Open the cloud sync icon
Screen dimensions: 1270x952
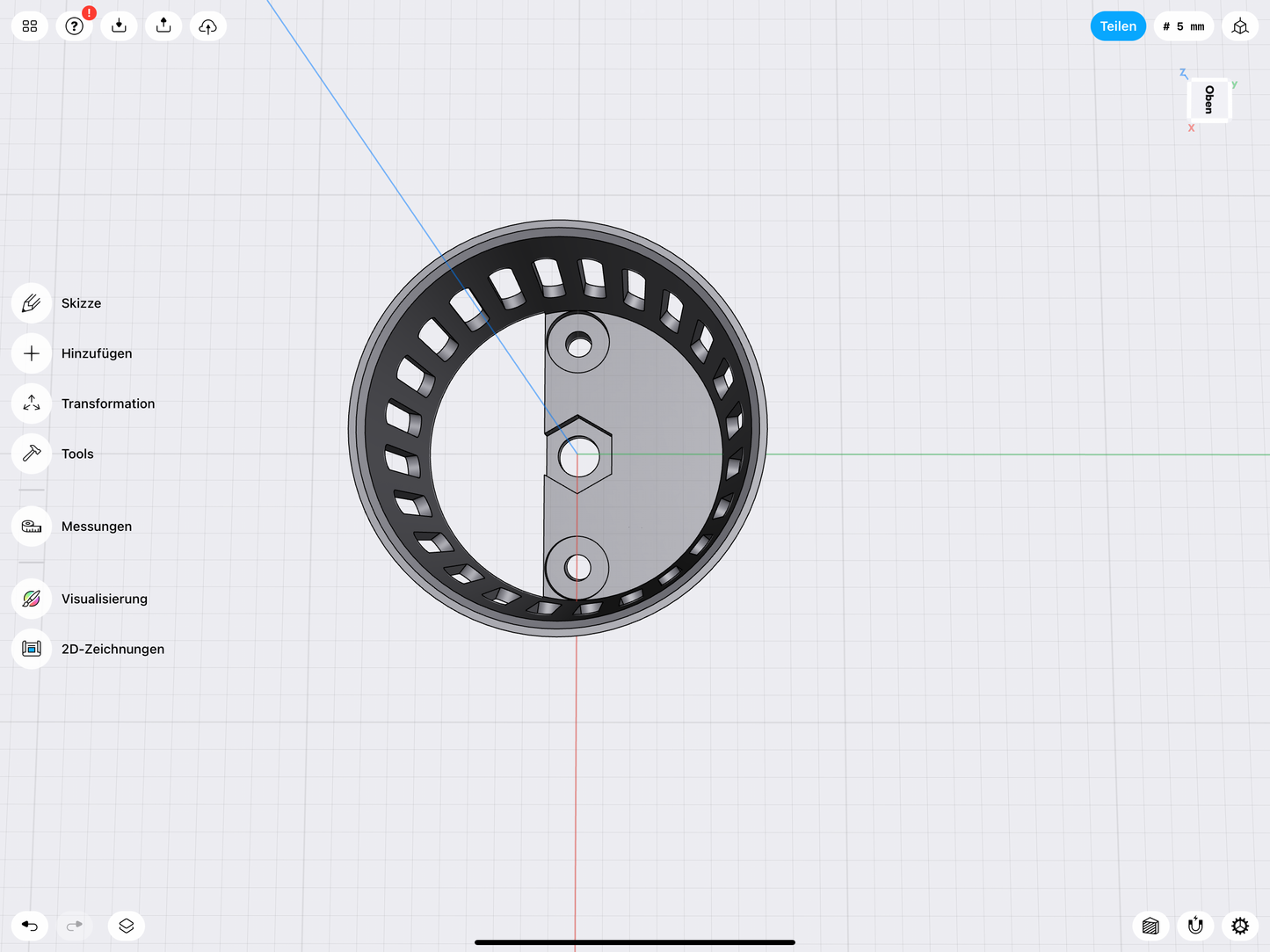pyautogui.click(x=208, y=26)
